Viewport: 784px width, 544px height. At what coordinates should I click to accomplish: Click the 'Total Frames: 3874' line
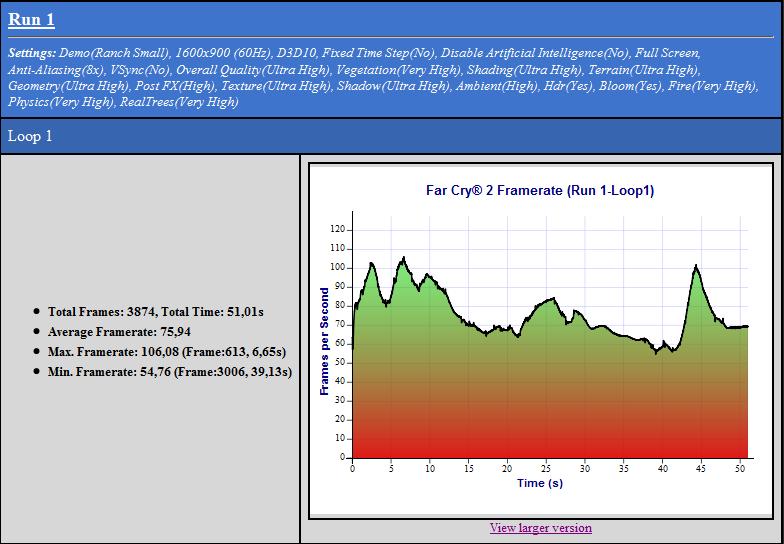pyautogui.click(x=156, y=312)
